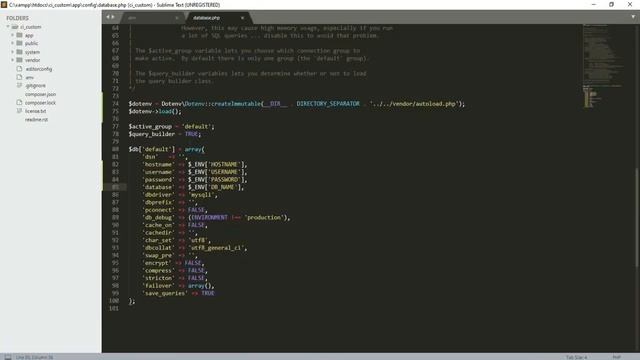Click the system folder icon

[x=19, y=52]
